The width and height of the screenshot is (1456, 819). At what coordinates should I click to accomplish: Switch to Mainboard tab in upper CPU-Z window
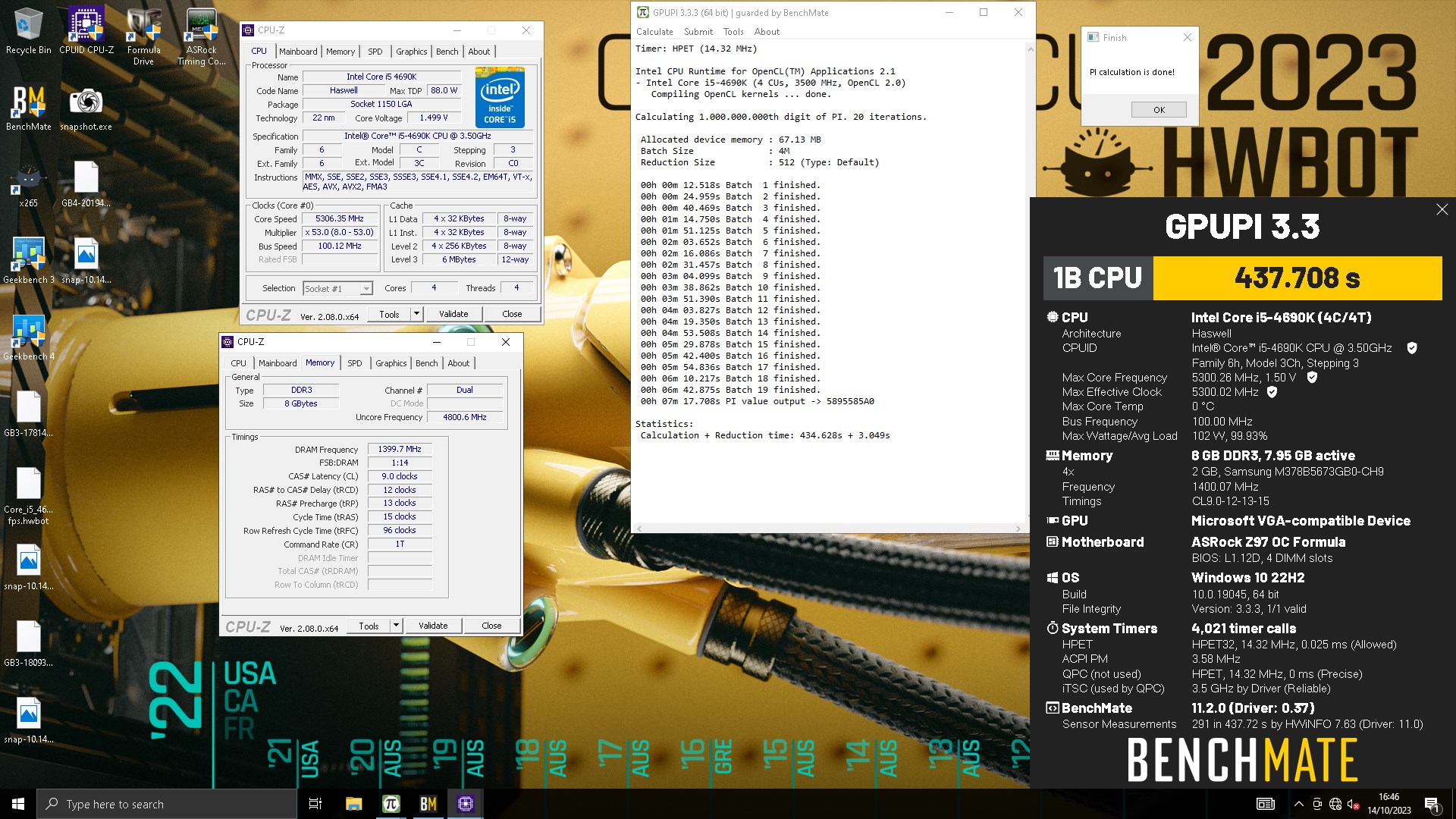pyautogui.click(x=298, y=52)
